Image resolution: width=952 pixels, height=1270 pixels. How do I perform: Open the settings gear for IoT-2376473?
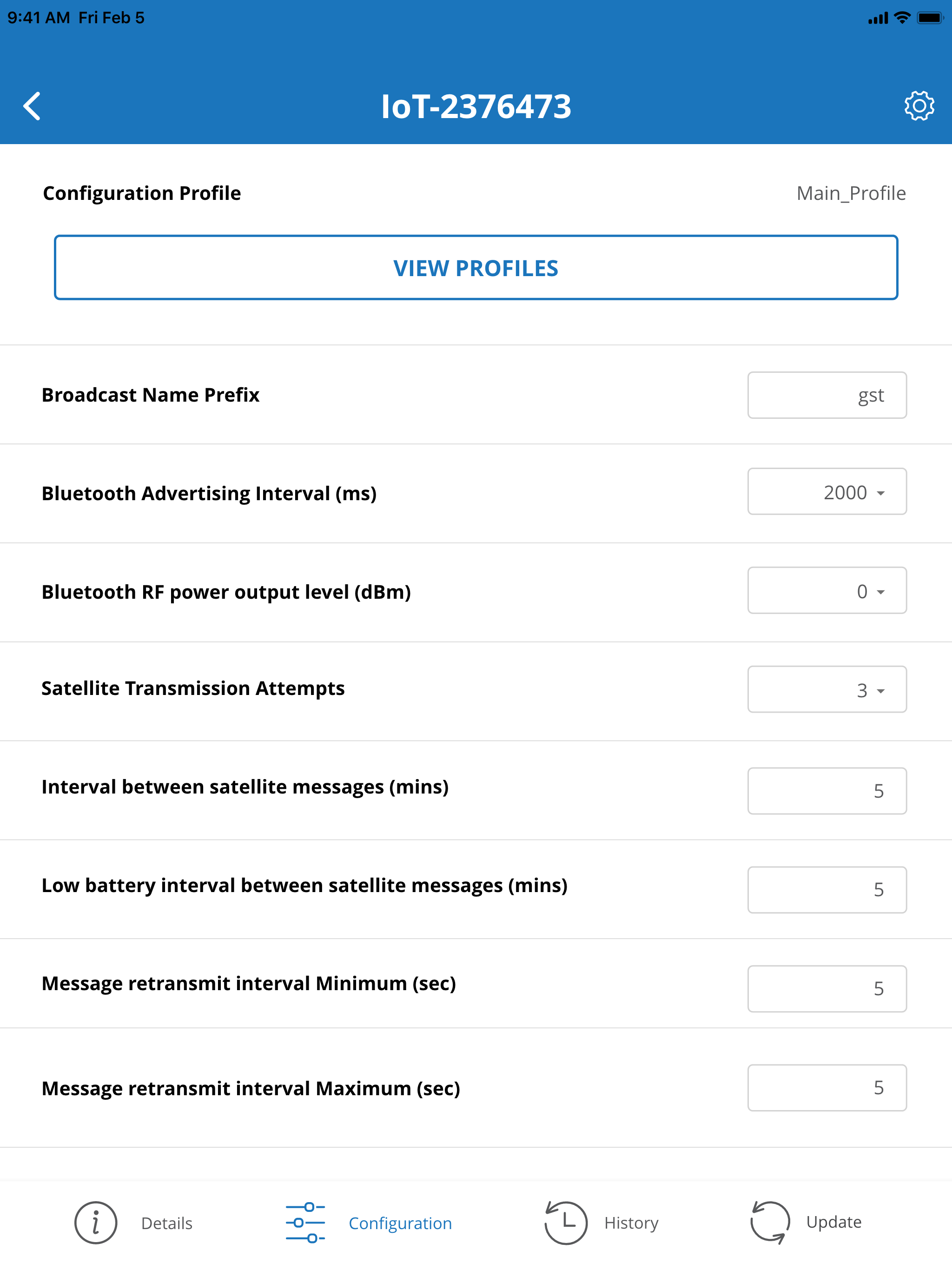918,105
